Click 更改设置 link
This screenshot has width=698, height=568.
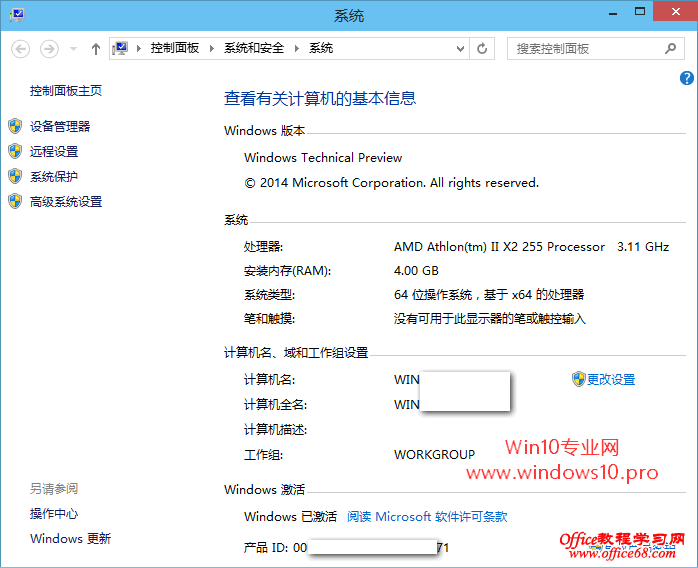coord(611,380)
